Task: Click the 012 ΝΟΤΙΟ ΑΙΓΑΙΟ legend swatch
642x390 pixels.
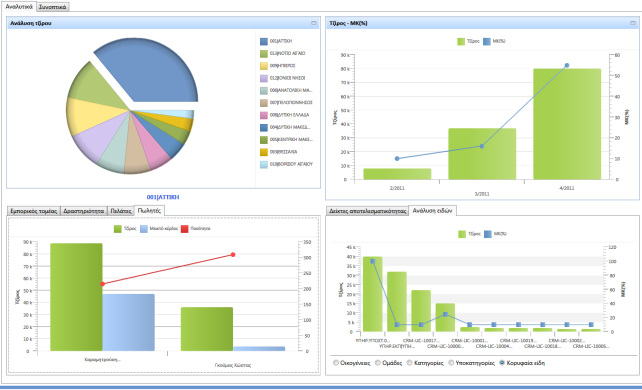Action: pos(264,54)
